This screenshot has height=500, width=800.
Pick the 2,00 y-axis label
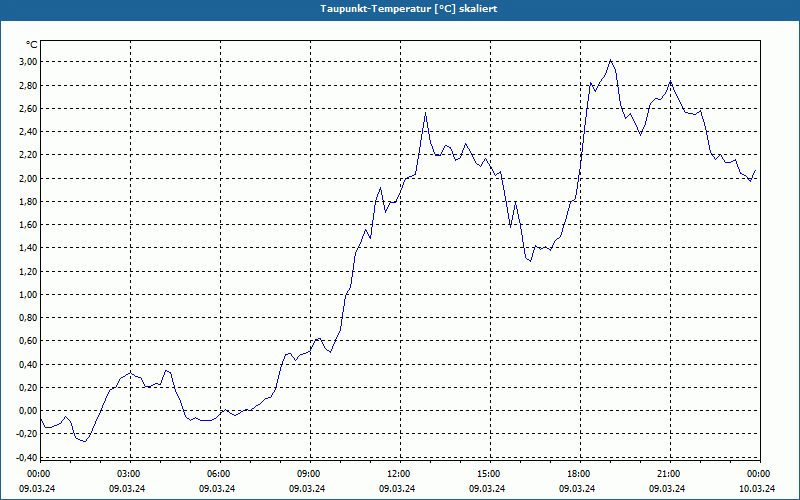click(29, 178)
